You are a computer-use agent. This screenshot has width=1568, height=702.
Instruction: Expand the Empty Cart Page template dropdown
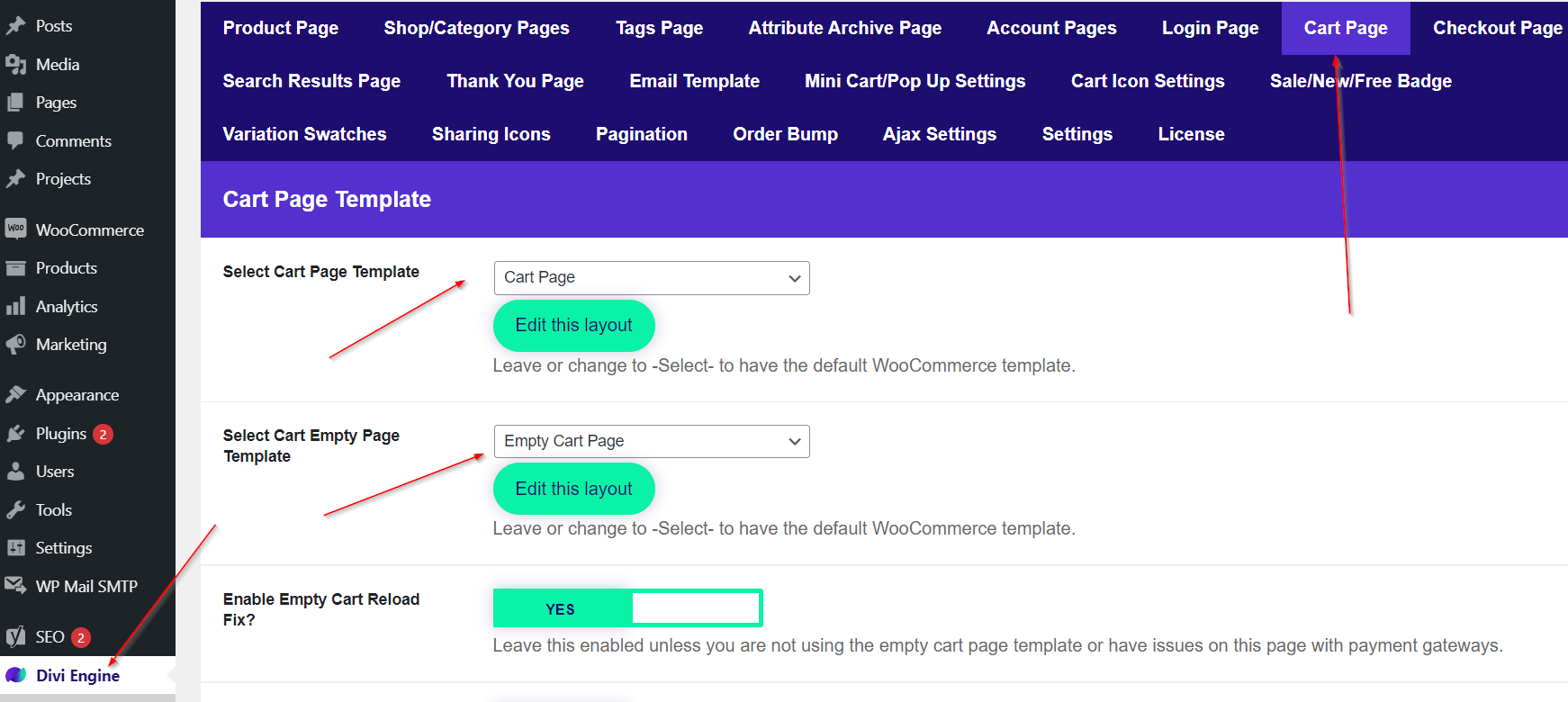[x=651, y=441]
